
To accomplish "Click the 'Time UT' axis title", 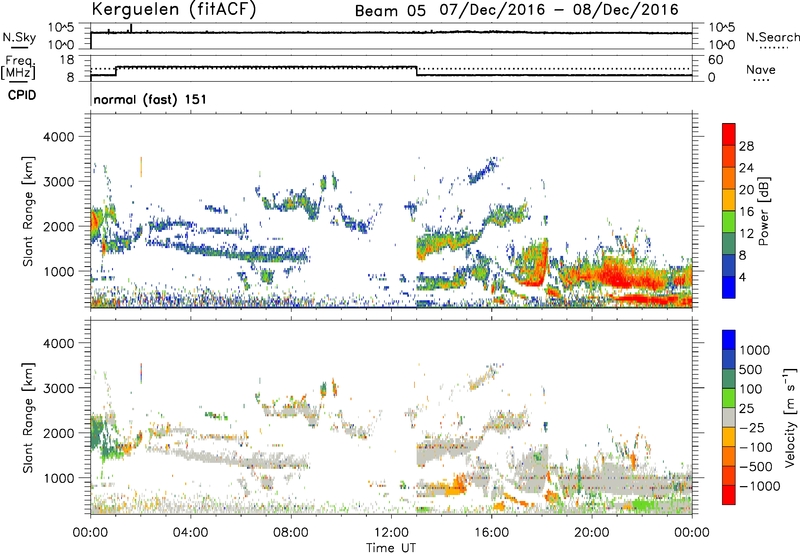I will pos(391,548).
